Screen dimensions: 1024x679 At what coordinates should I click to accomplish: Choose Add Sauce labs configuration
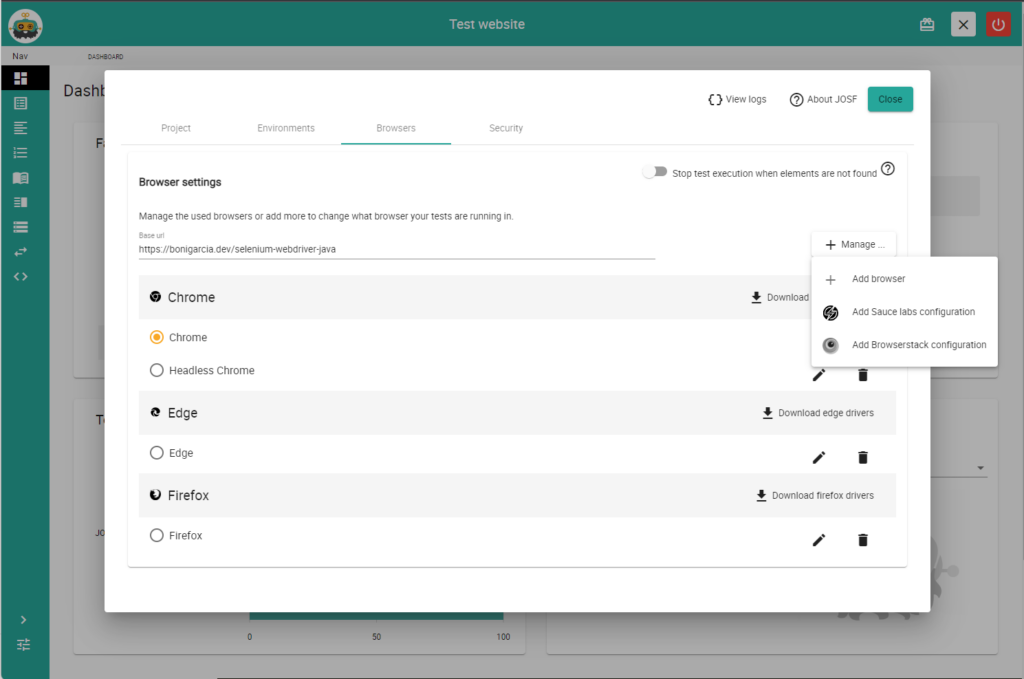pyautogui.click(x=912, y=312)
